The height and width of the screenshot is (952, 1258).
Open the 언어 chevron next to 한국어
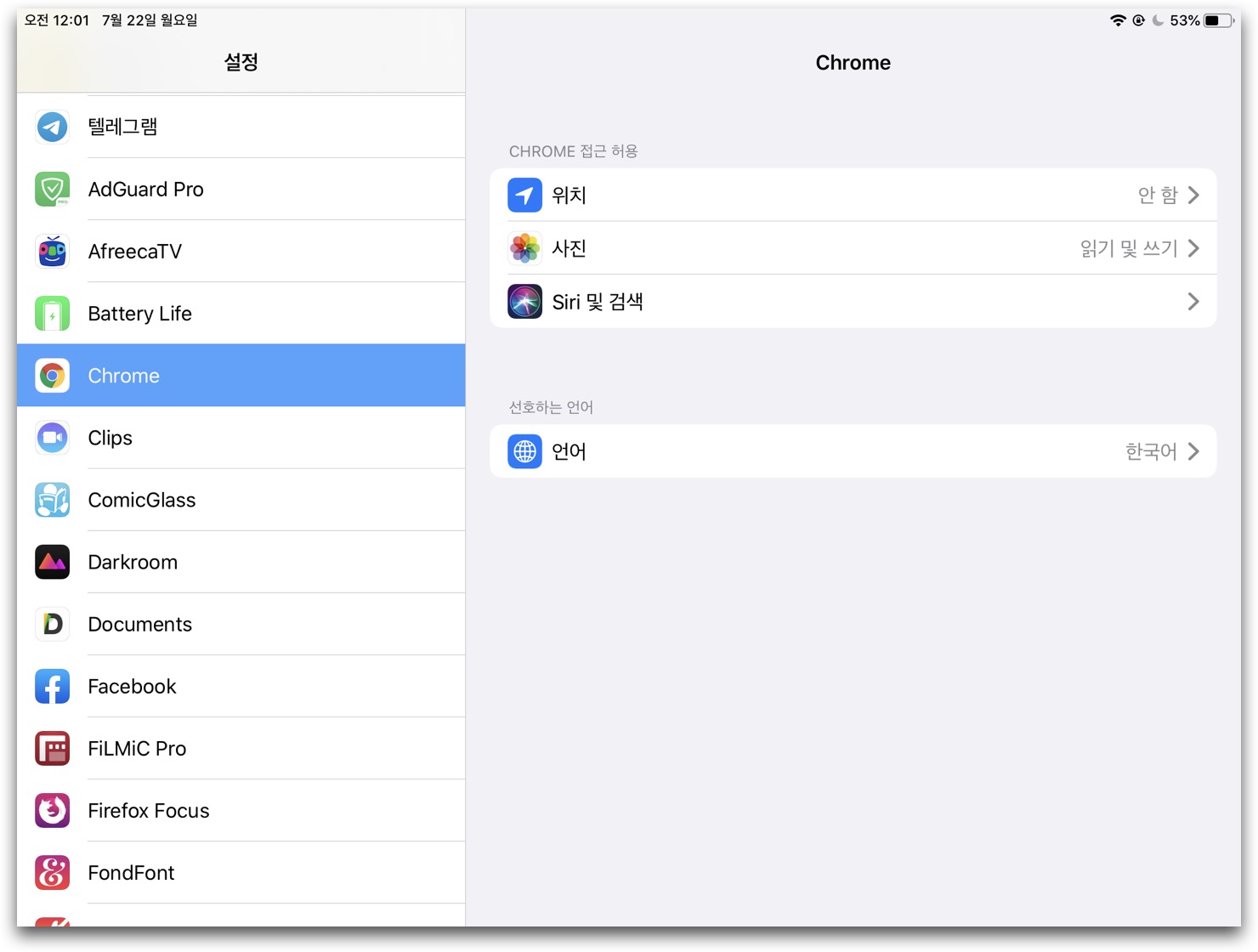point(1193,451)
